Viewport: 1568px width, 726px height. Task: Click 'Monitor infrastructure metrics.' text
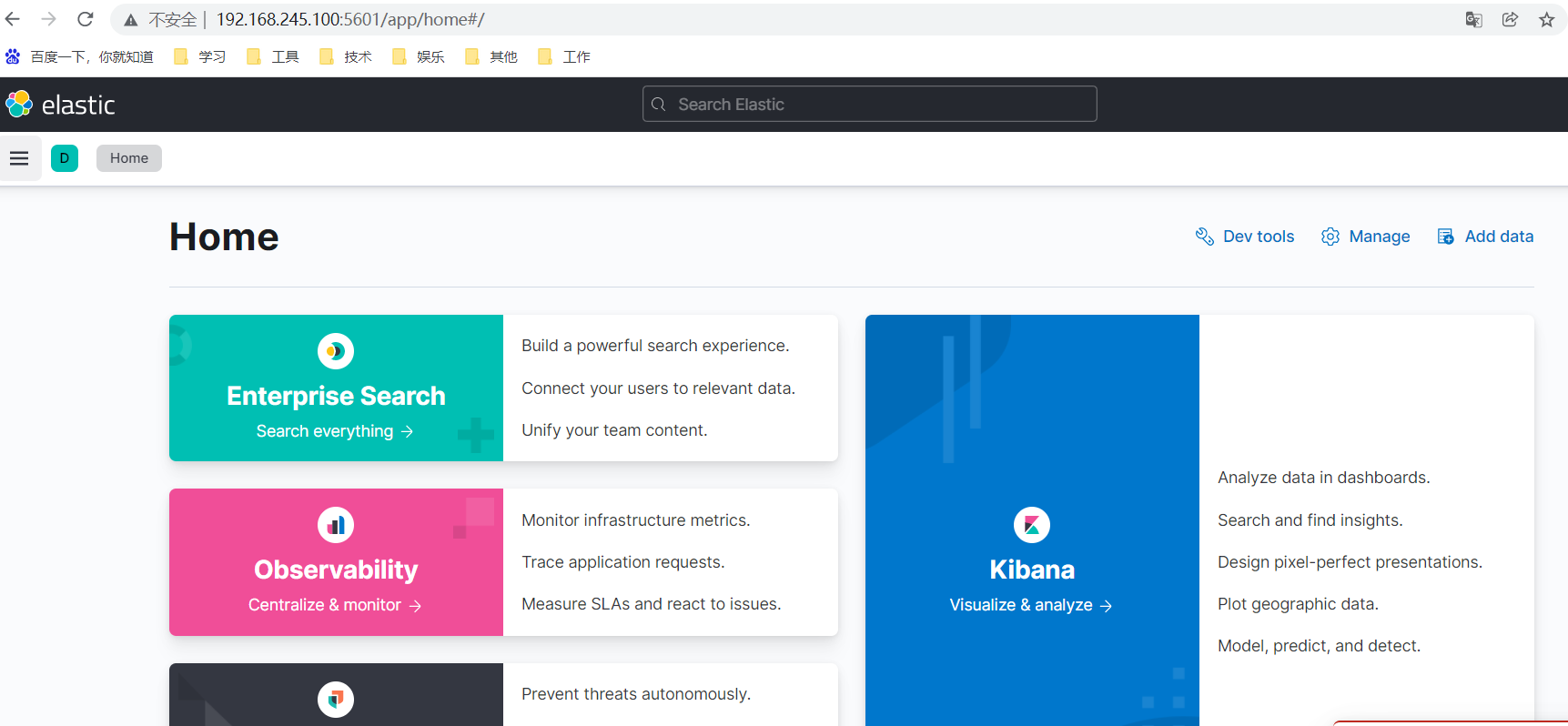(x=636, y=520)
